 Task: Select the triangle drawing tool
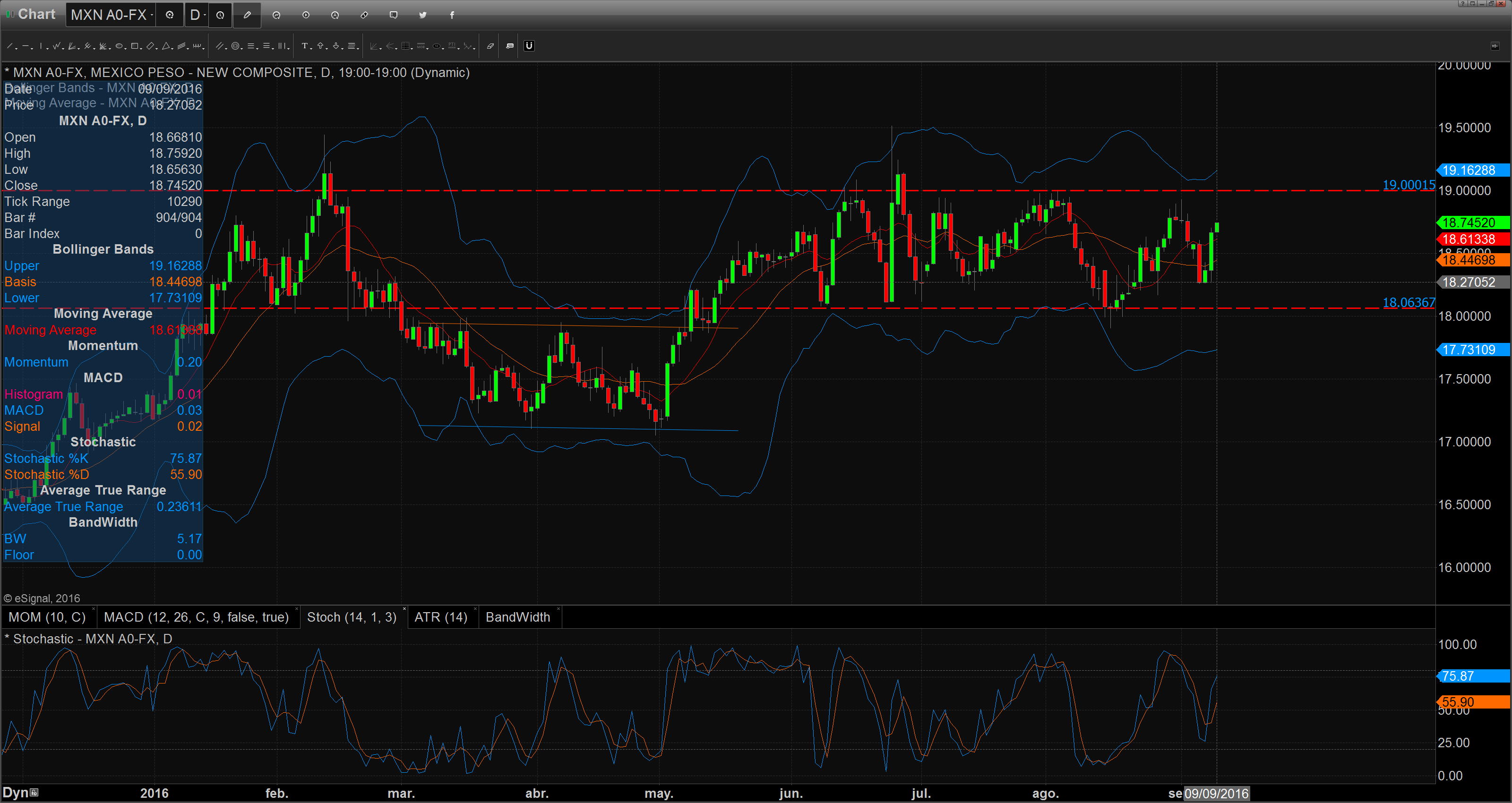166,46
